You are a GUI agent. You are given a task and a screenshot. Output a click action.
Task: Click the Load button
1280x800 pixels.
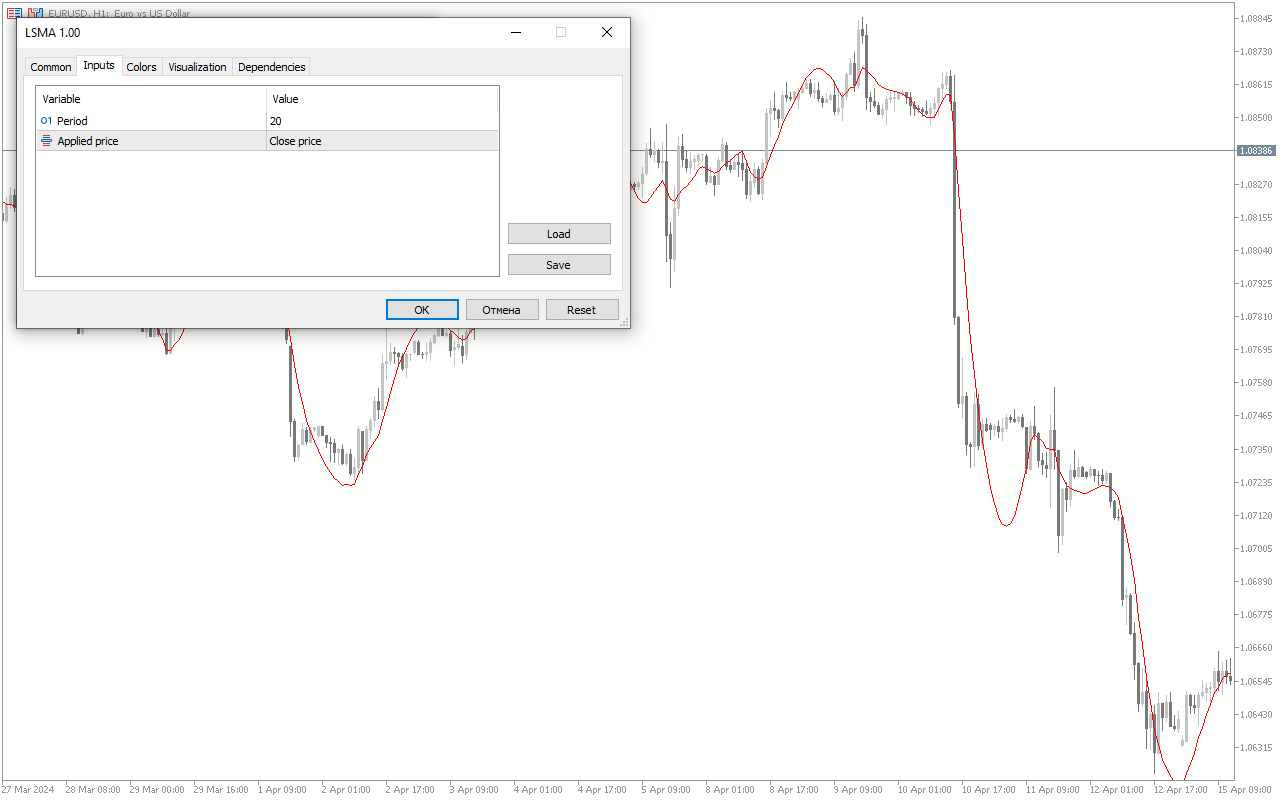pos(559,234)
